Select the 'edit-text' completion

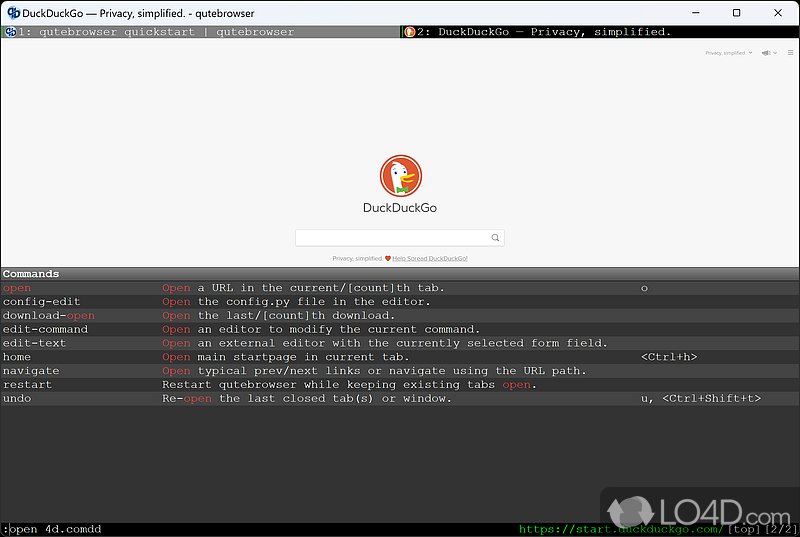pos(400,343)
